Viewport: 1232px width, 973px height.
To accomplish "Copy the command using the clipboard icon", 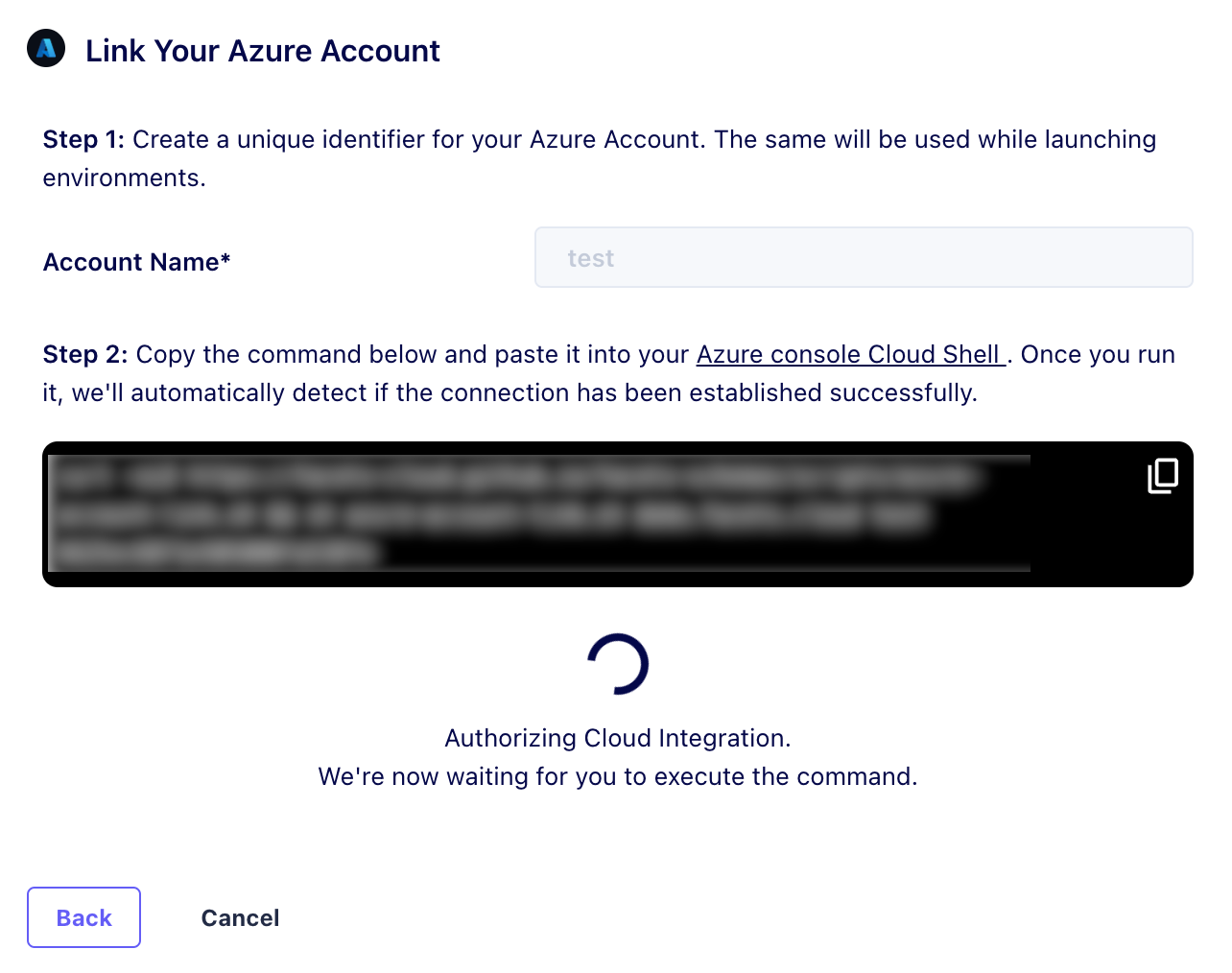I will coord(1163,476).
